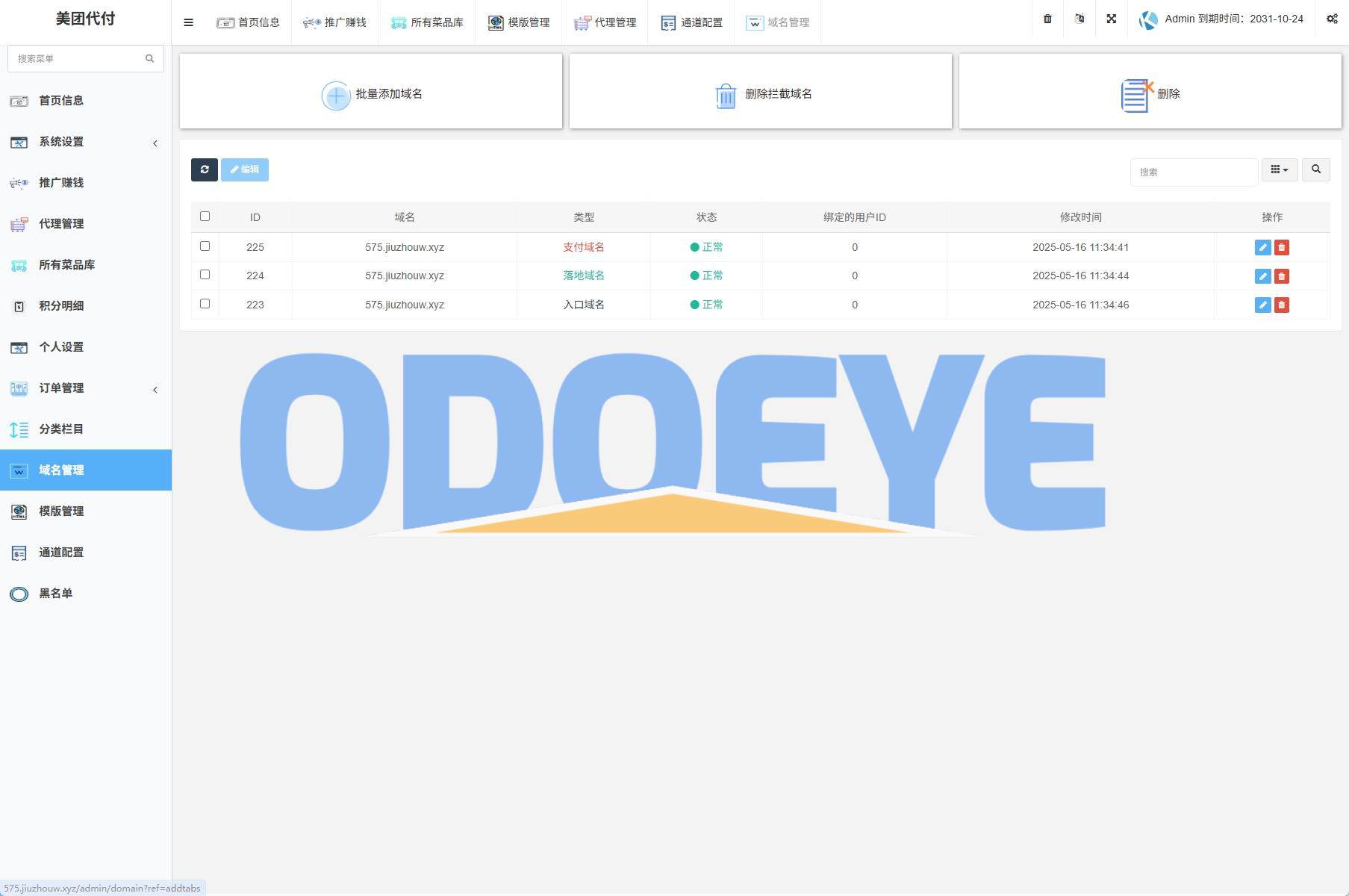1349x896 pixels.
Task: Sort by the ID column header
Action: point(255,217)
